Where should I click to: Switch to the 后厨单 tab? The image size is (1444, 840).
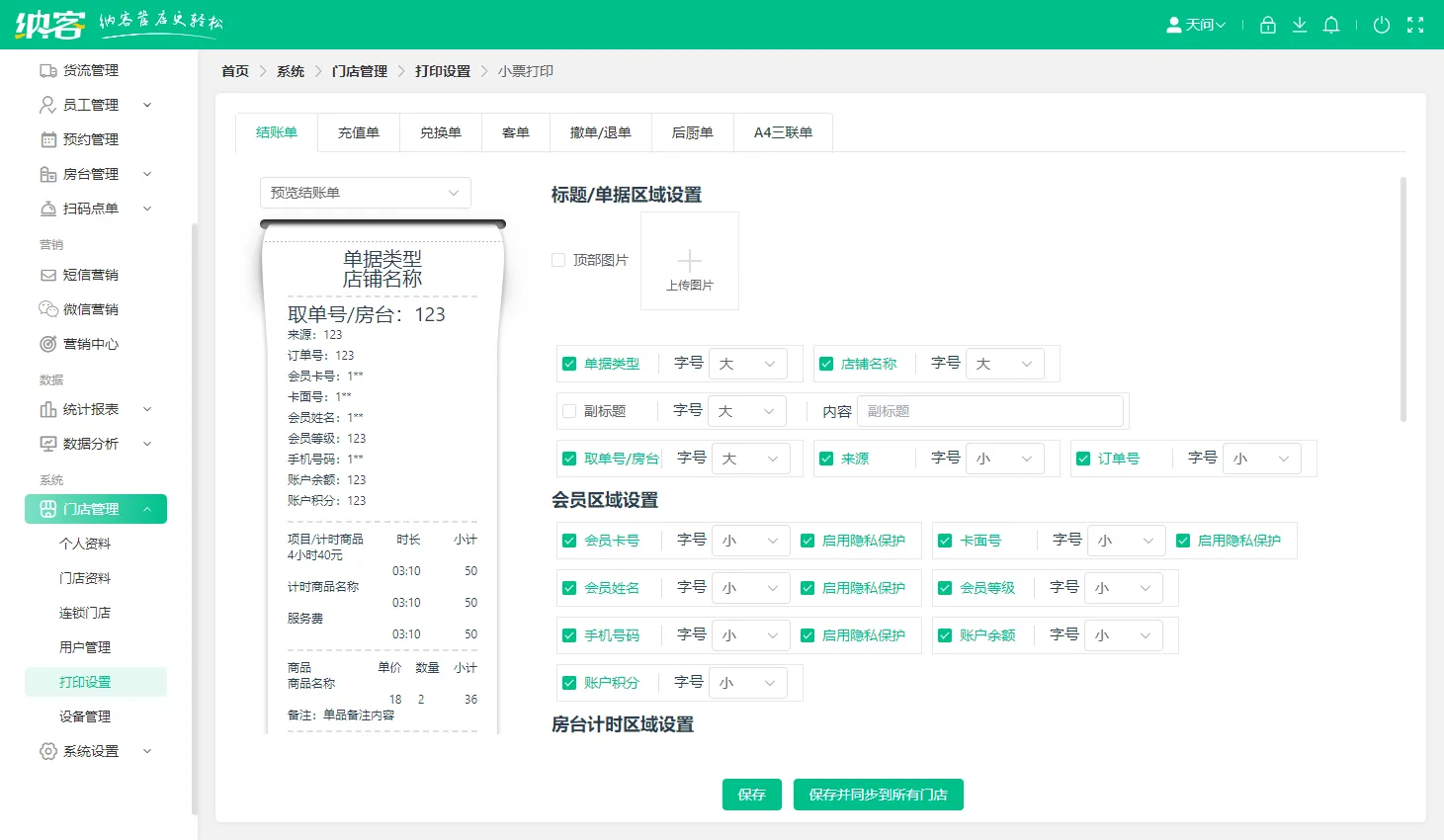(x=693, y=132)
